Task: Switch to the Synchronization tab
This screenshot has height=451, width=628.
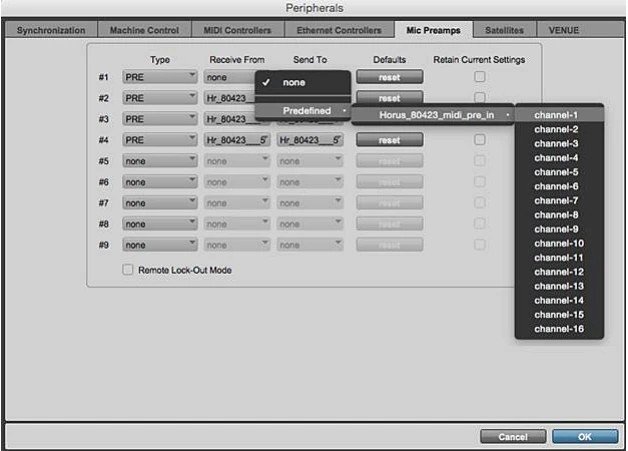Action: click(x=51, y=30)
